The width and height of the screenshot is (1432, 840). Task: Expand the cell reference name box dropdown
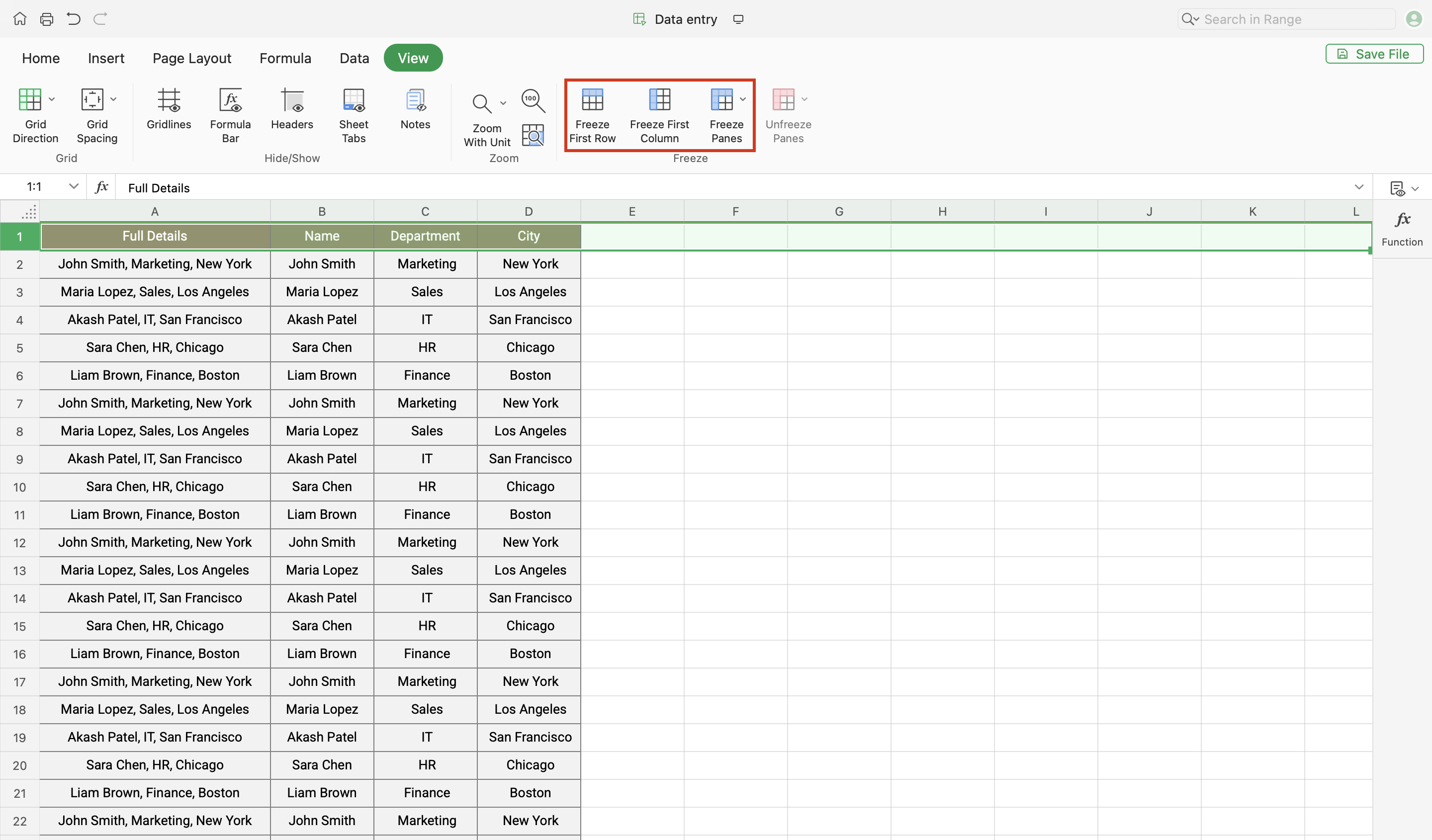(73, 187)
